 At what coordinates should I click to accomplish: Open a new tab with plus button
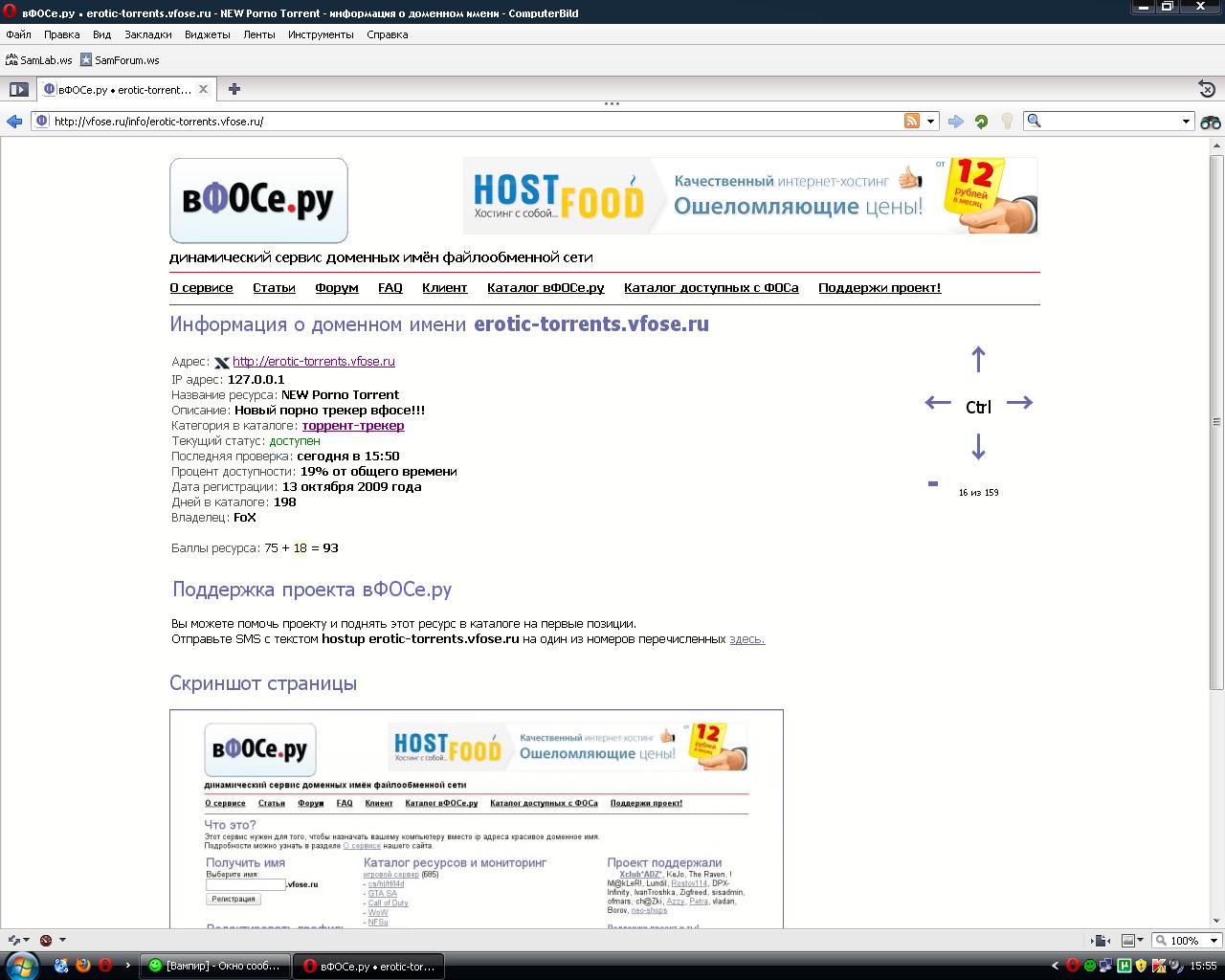click(234, 89)
